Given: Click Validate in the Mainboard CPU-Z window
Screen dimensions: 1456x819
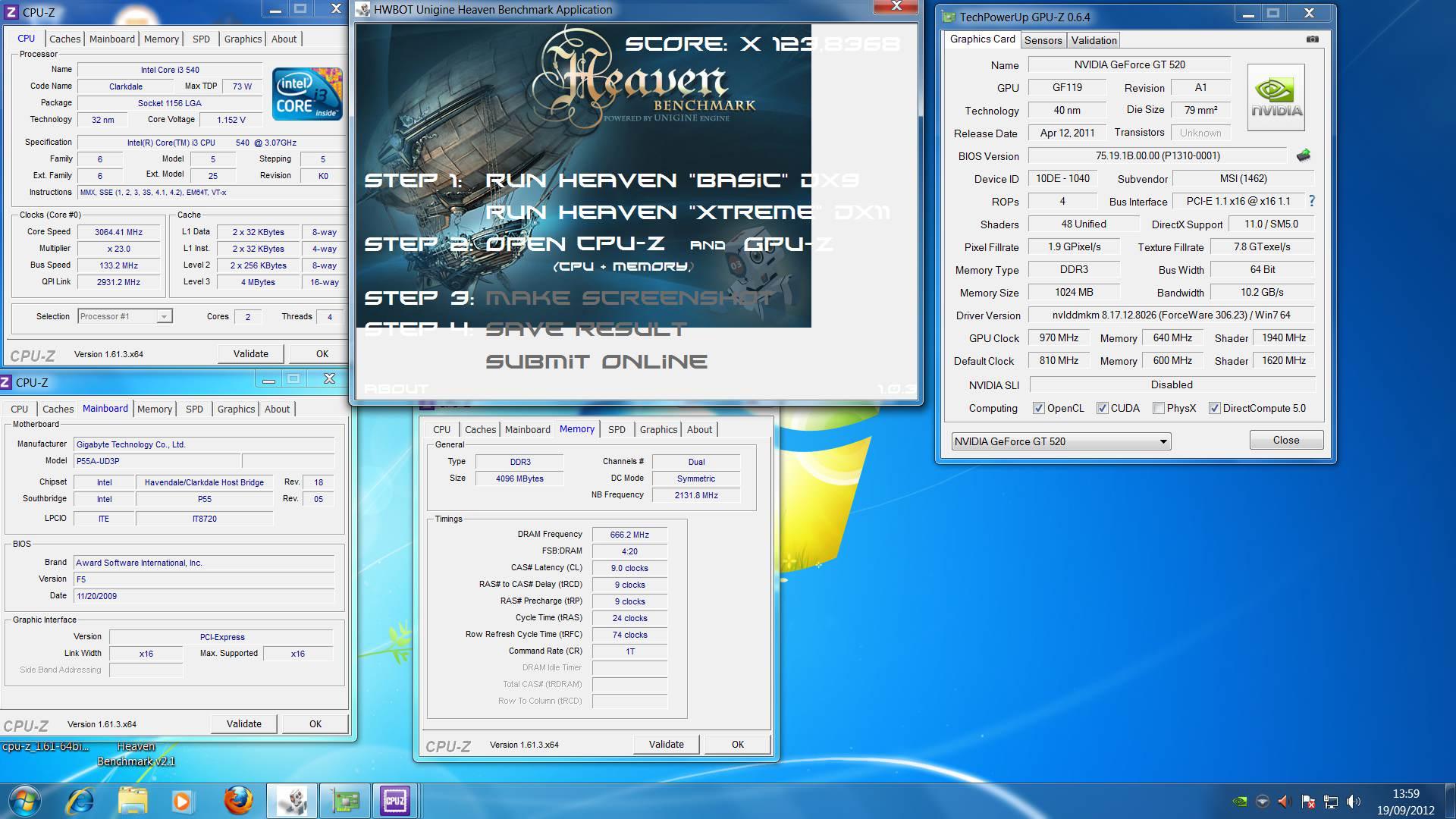Looking at the screenshot, I should click(243, 723).
